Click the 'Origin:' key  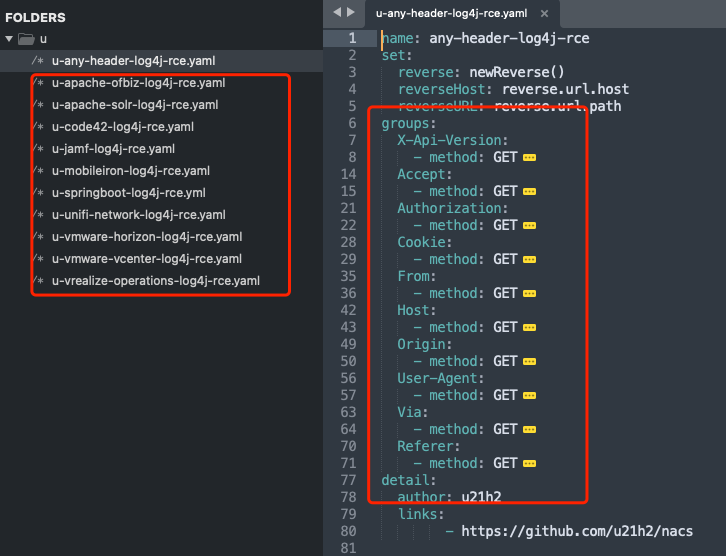(x=425, y=344)
